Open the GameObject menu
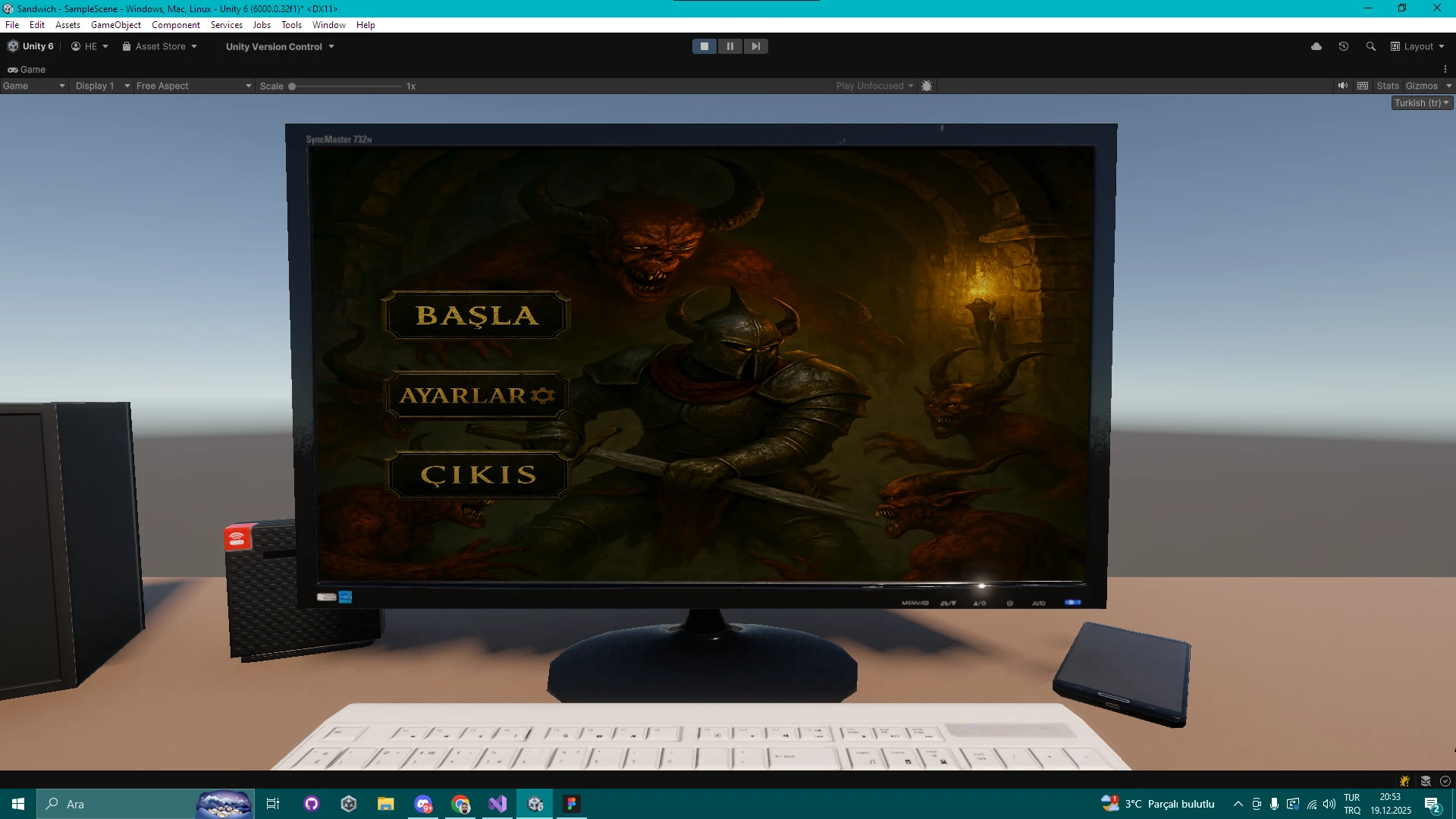This screenshot has width=1456, height=819. 115,25
